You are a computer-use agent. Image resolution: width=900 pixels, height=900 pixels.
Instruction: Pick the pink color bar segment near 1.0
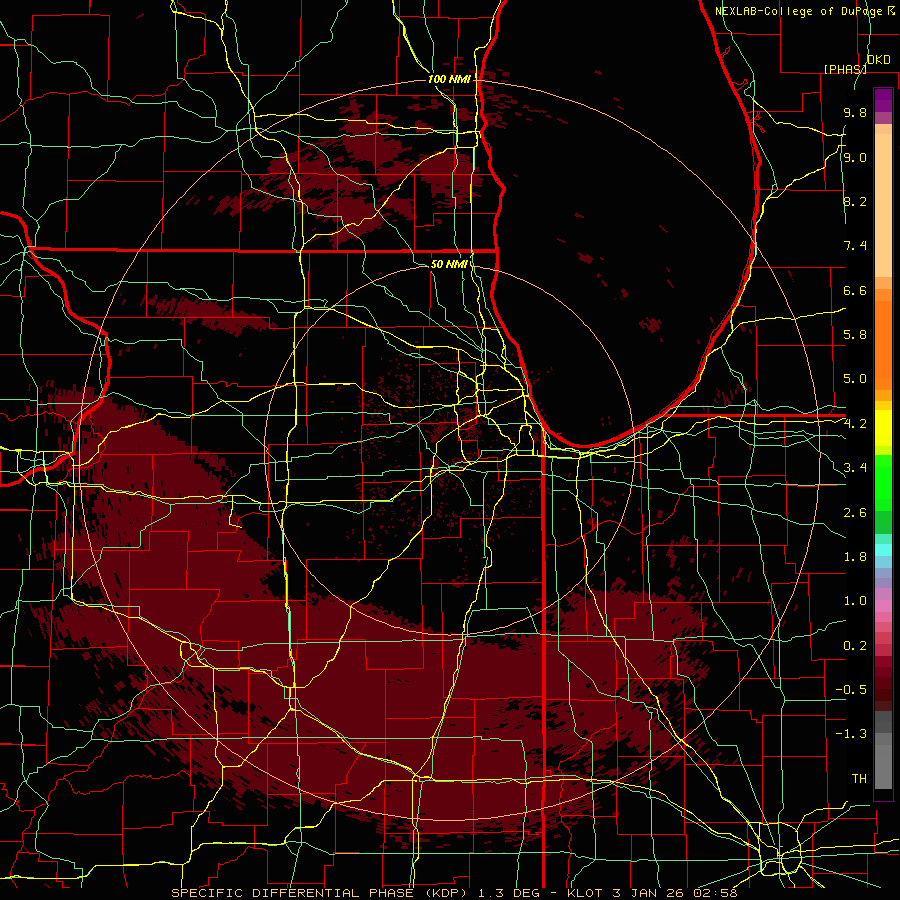[x=883, y=606]
